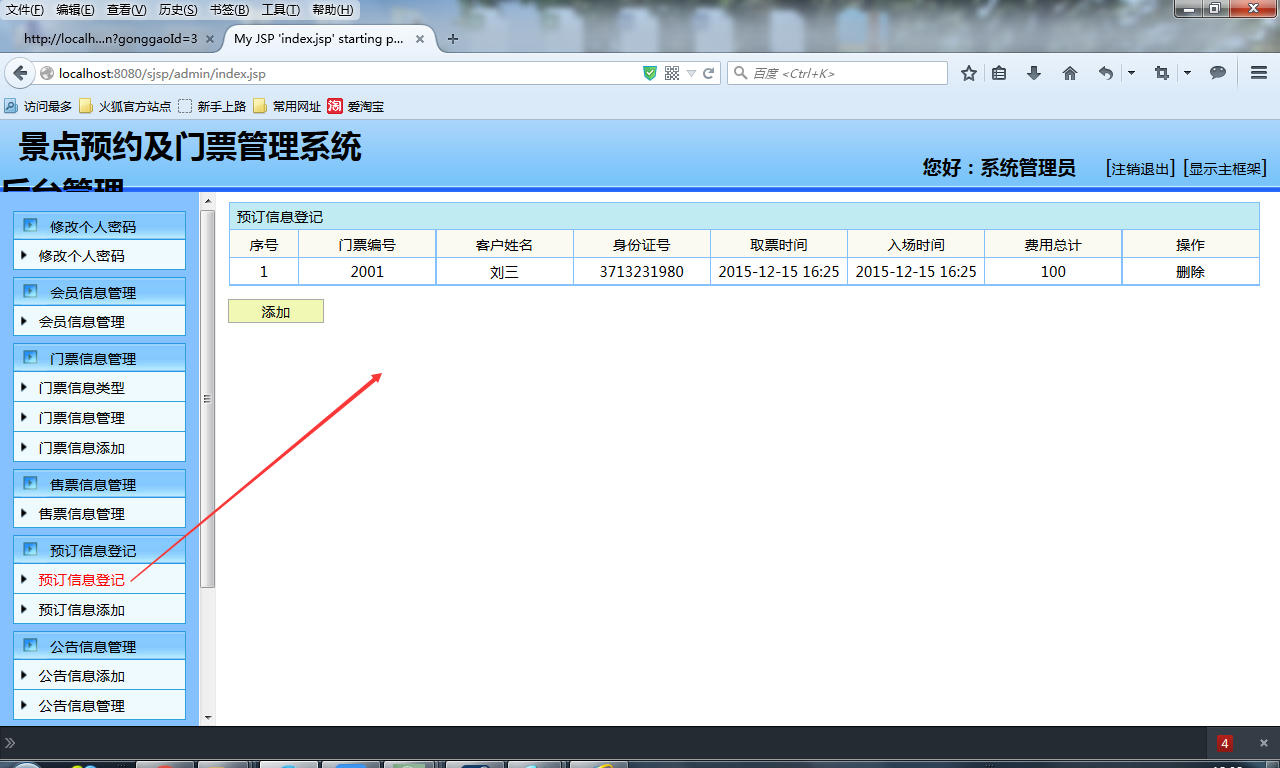1280x768 pixels.
Task: Open the 常用网址 bookmark folder
Action: point(287,106)
